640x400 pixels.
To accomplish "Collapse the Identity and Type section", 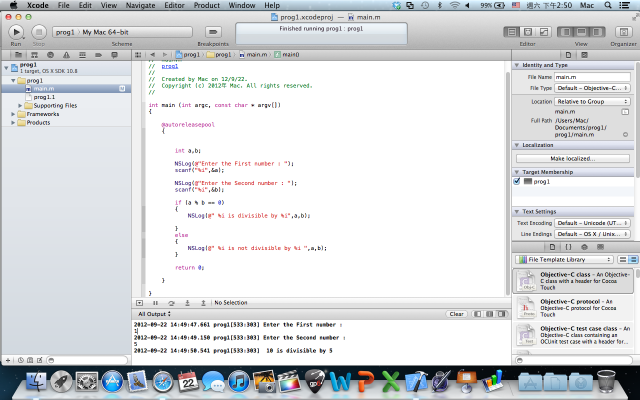I will (x=517, y=65).
